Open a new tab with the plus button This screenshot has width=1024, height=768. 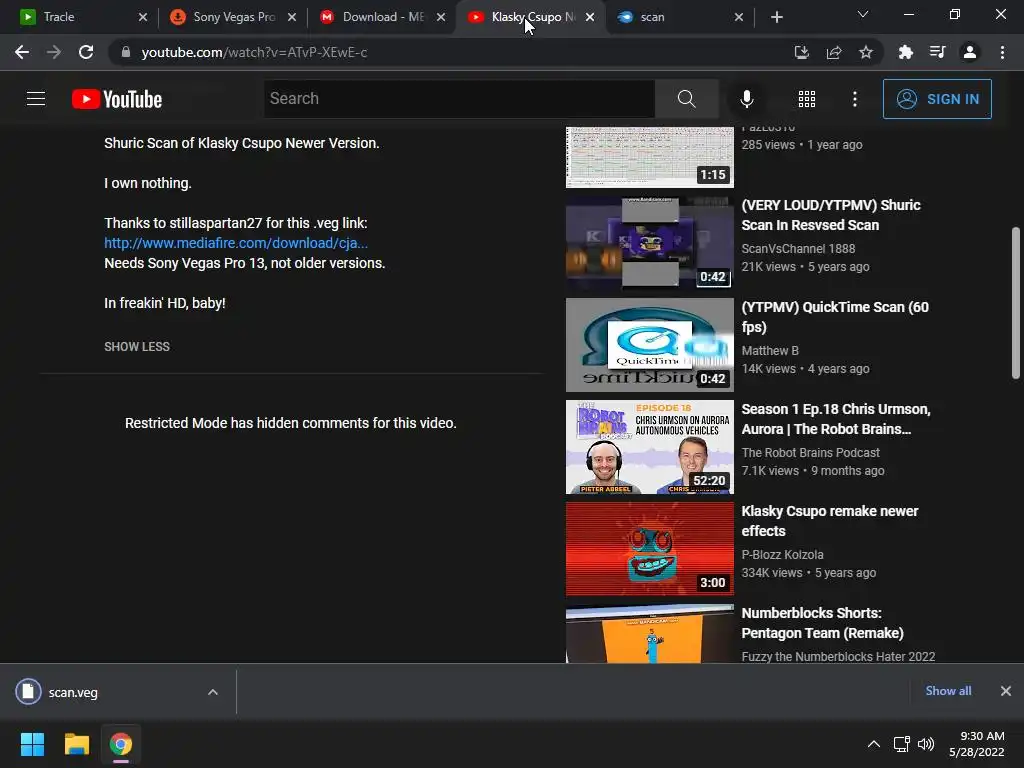(x=776, y=17)
